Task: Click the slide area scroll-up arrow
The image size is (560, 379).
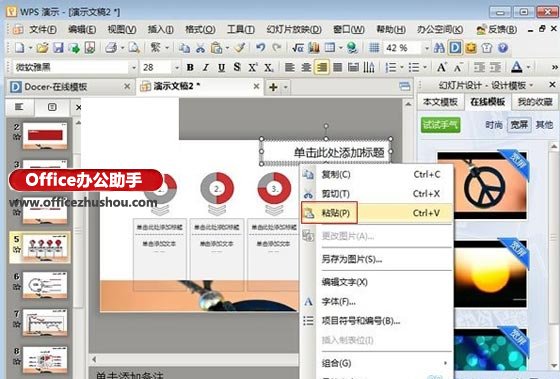Action: (408, 104)
